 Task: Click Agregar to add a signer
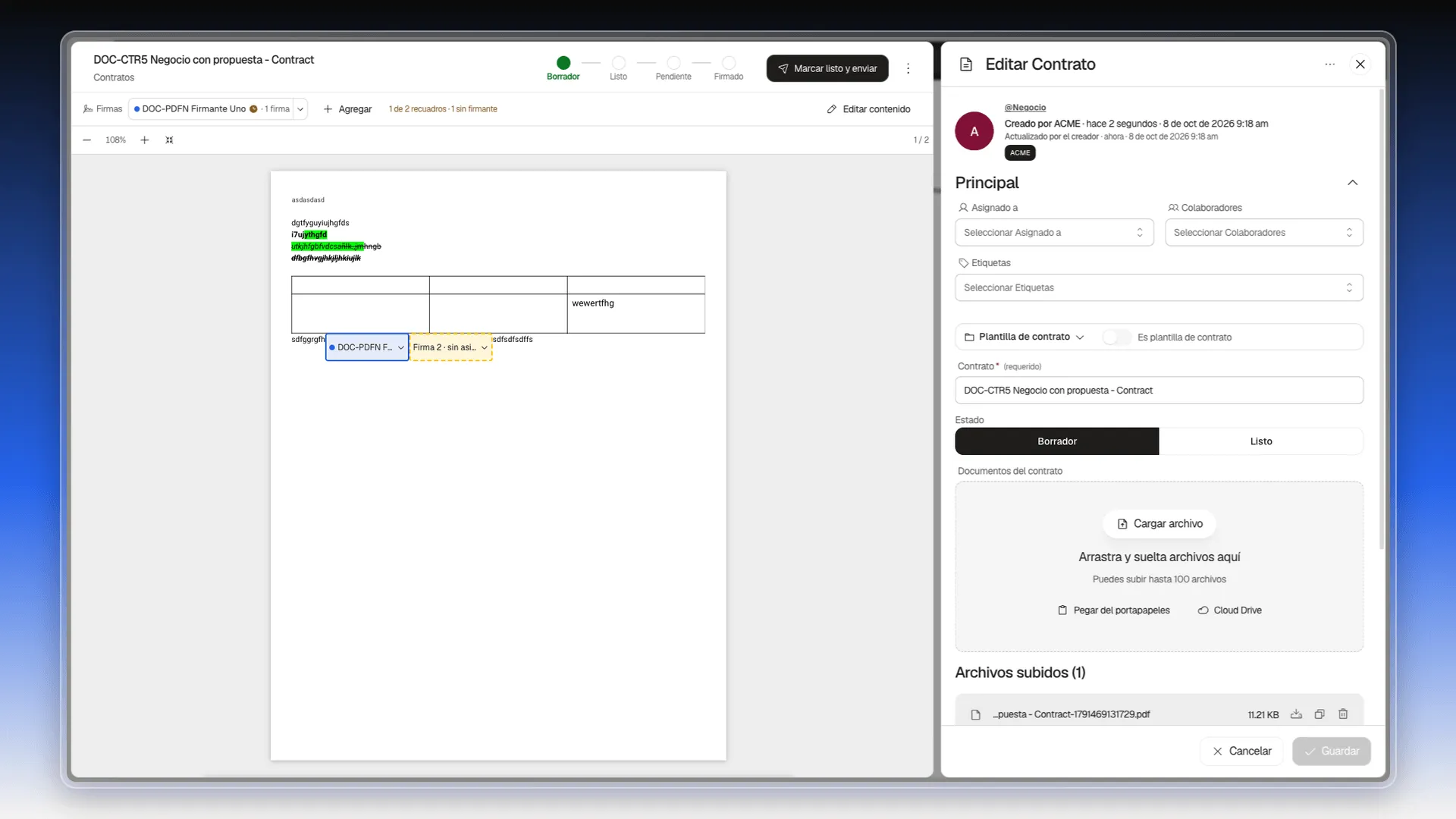pyautogui.click(x=347, y=109)
